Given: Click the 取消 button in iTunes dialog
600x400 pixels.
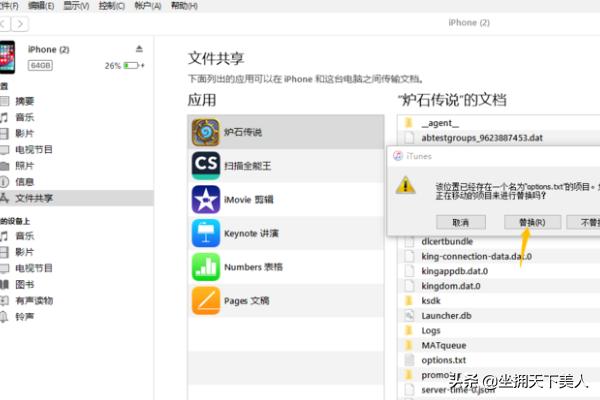Looking at the screenshot, I should click(x=461, y=222).
